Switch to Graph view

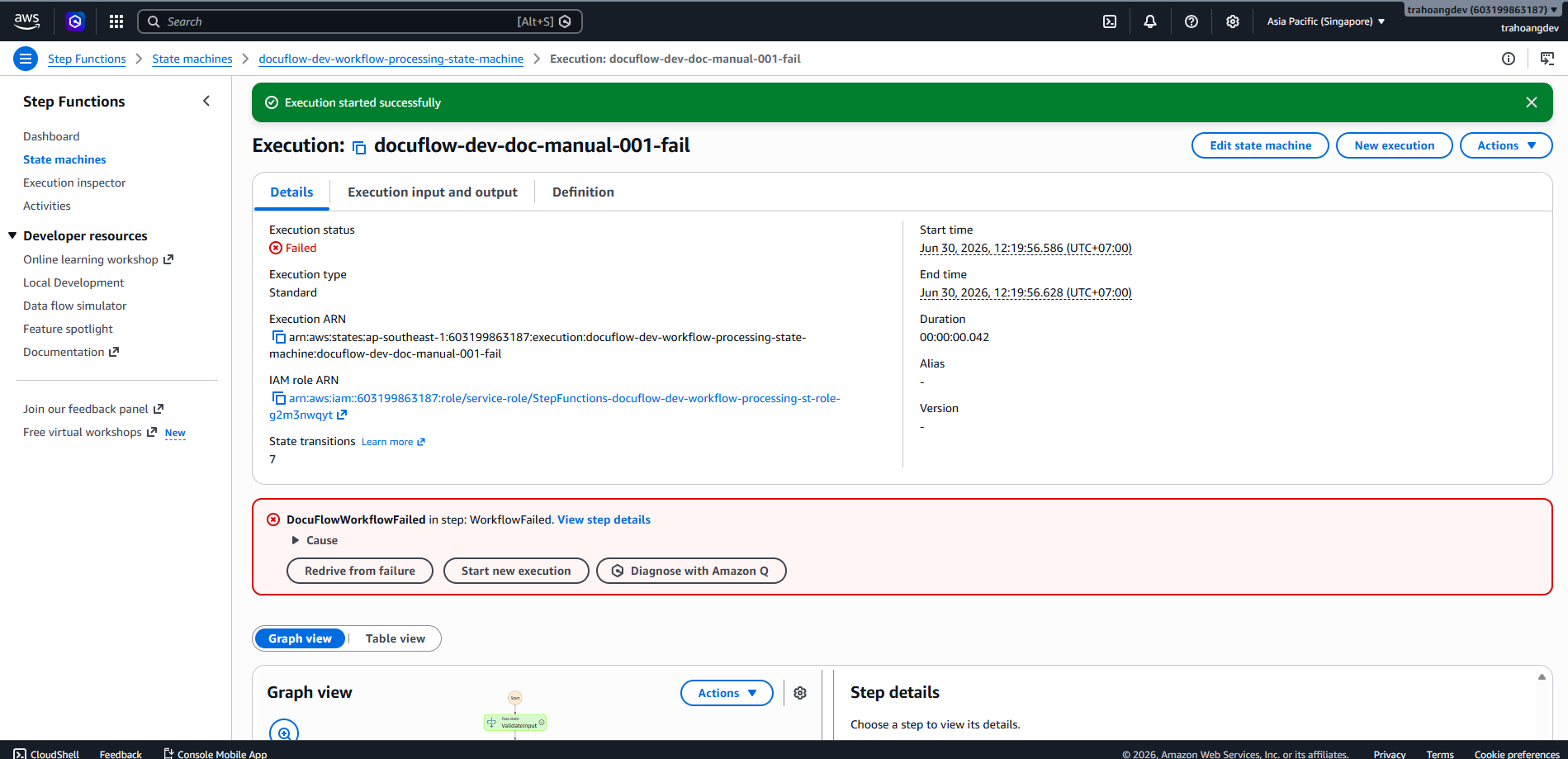[x=300, y=638]
